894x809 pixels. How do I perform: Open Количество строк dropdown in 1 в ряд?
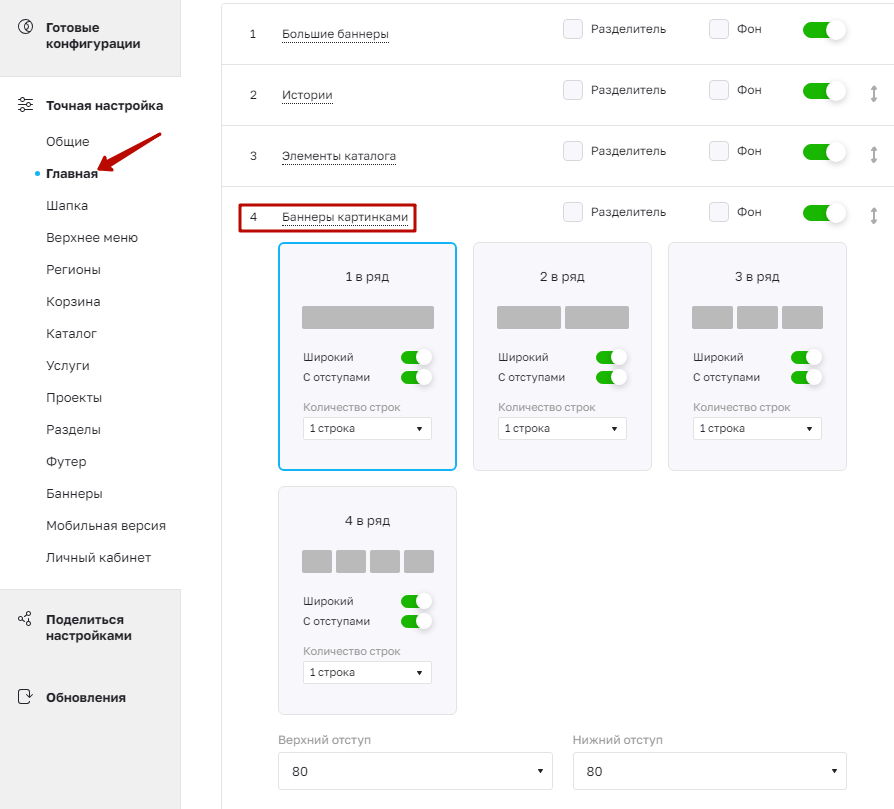367,429
